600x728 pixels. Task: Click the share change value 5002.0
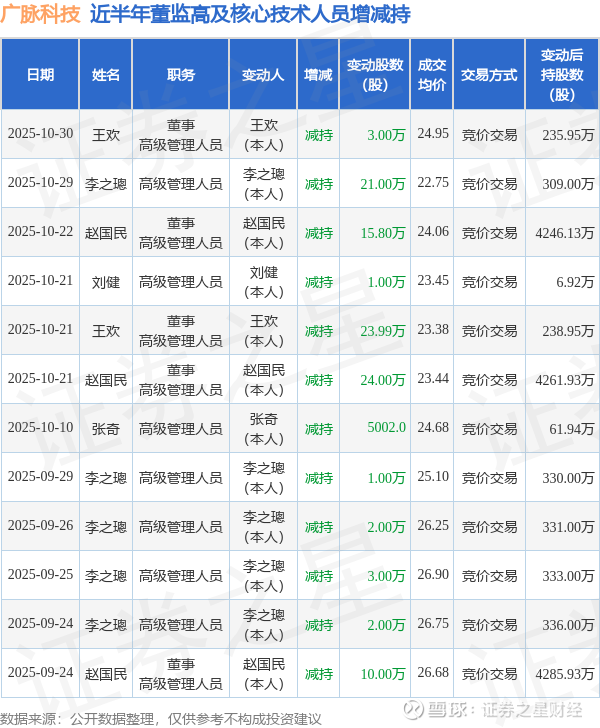(386, 428)
